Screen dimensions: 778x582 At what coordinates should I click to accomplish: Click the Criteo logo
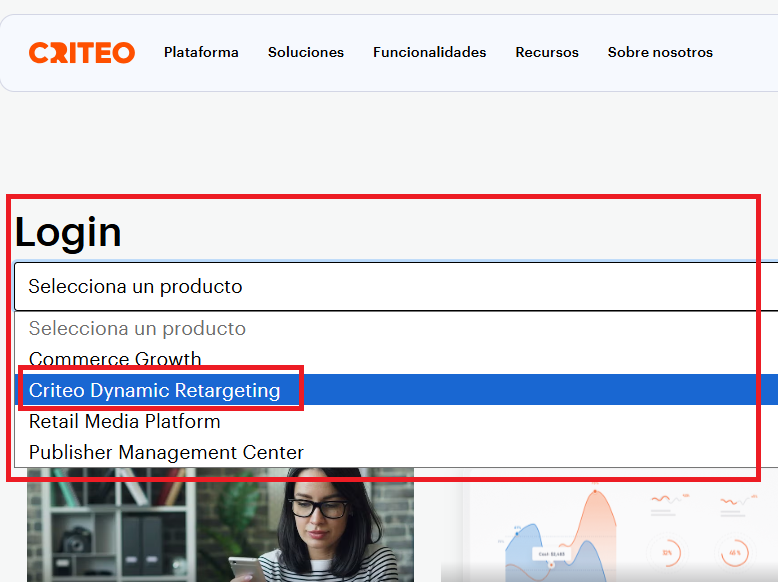[82, 53]
